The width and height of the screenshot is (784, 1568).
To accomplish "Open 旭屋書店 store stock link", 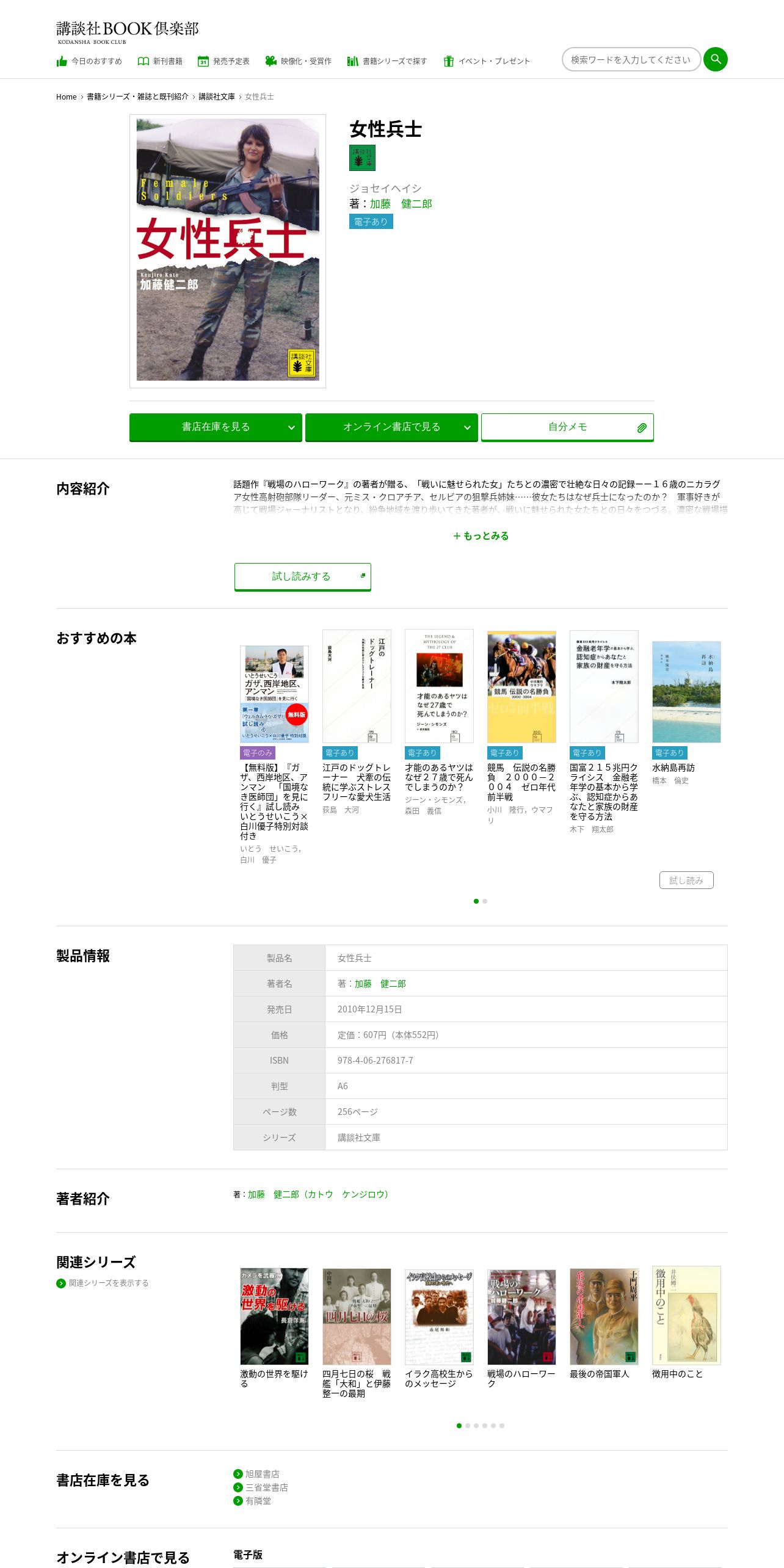I will (x=263, y=1474).
